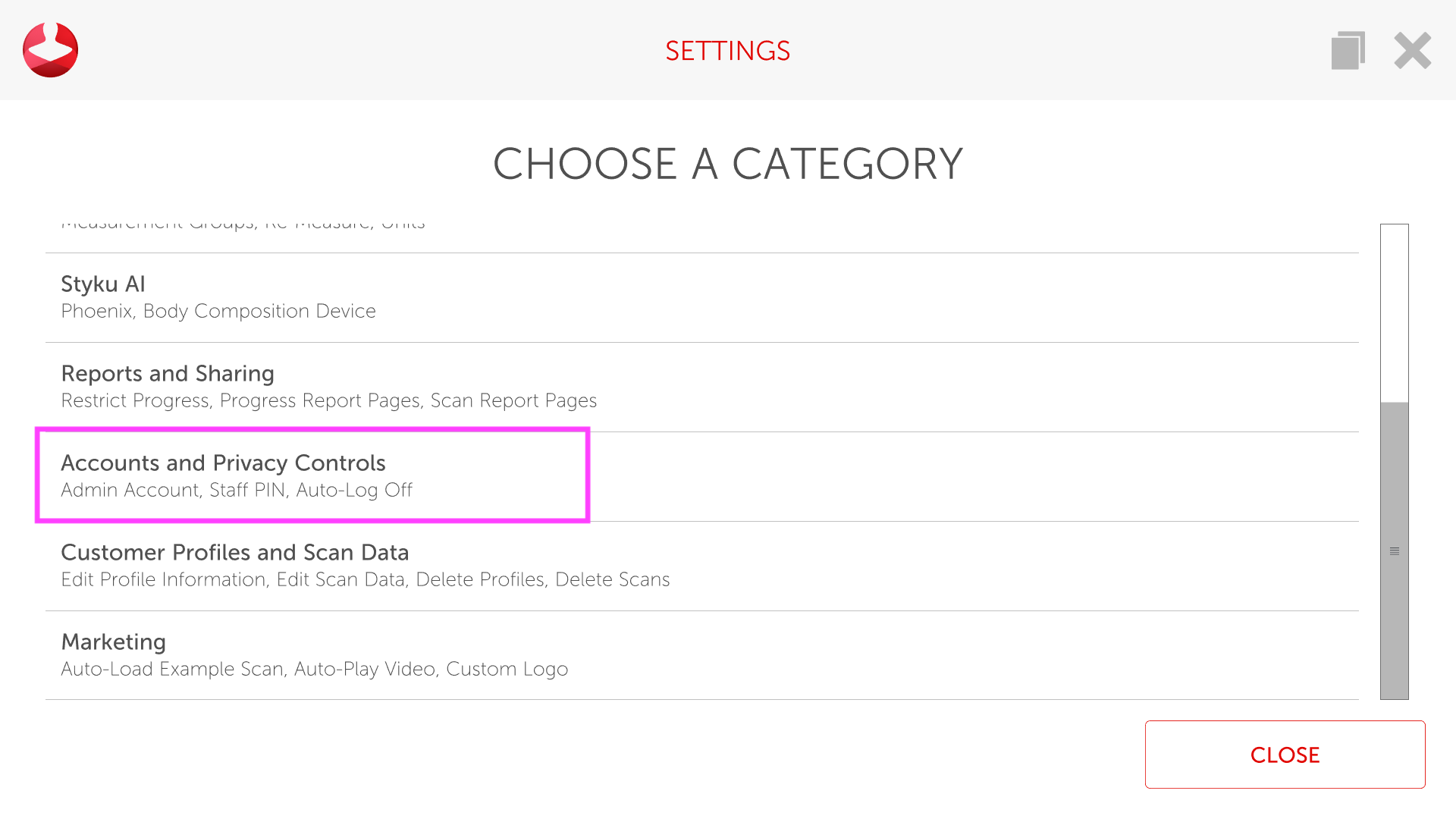Click the copy pages icon in header
Screen dimensions: 1456x819
(1348, 51)
